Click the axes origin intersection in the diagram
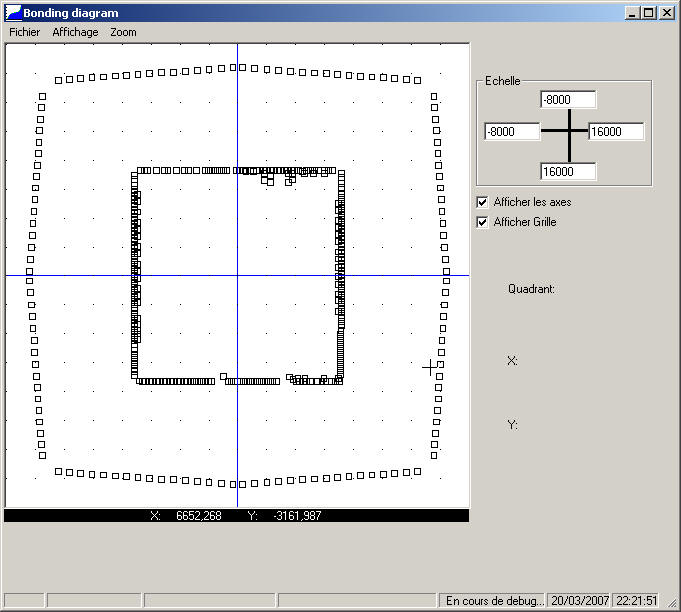The width and height of the screenshot is (681, 612). [x=237, y=275]
